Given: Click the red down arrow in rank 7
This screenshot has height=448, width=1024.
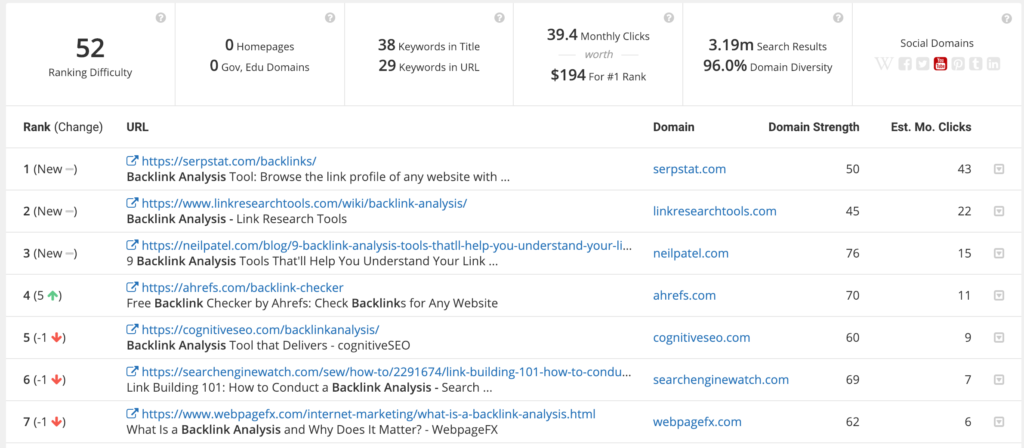Looking at the screenshot, I should pyautogui.click(x=57, y=422).
